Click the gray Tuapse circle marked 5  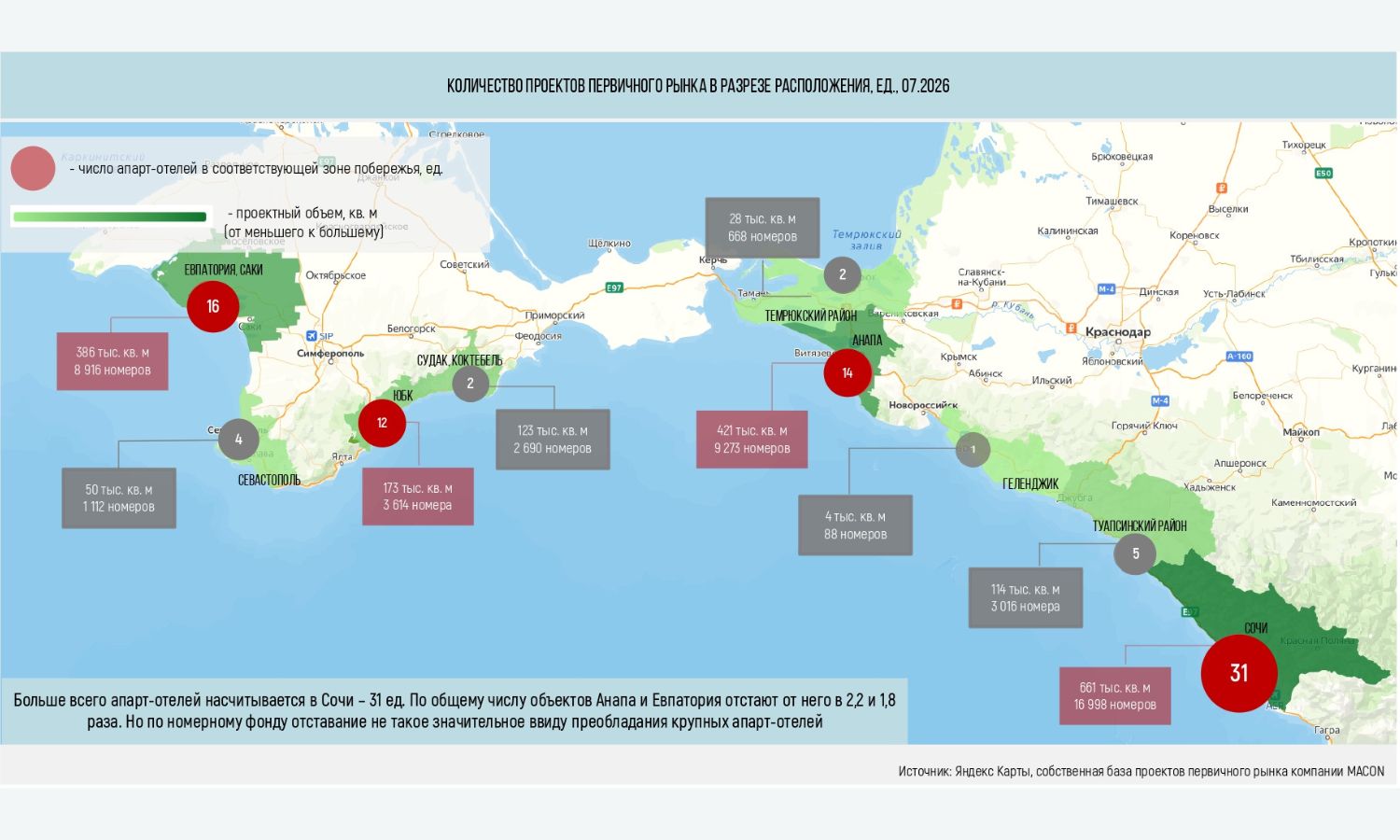click(1135, 553)
